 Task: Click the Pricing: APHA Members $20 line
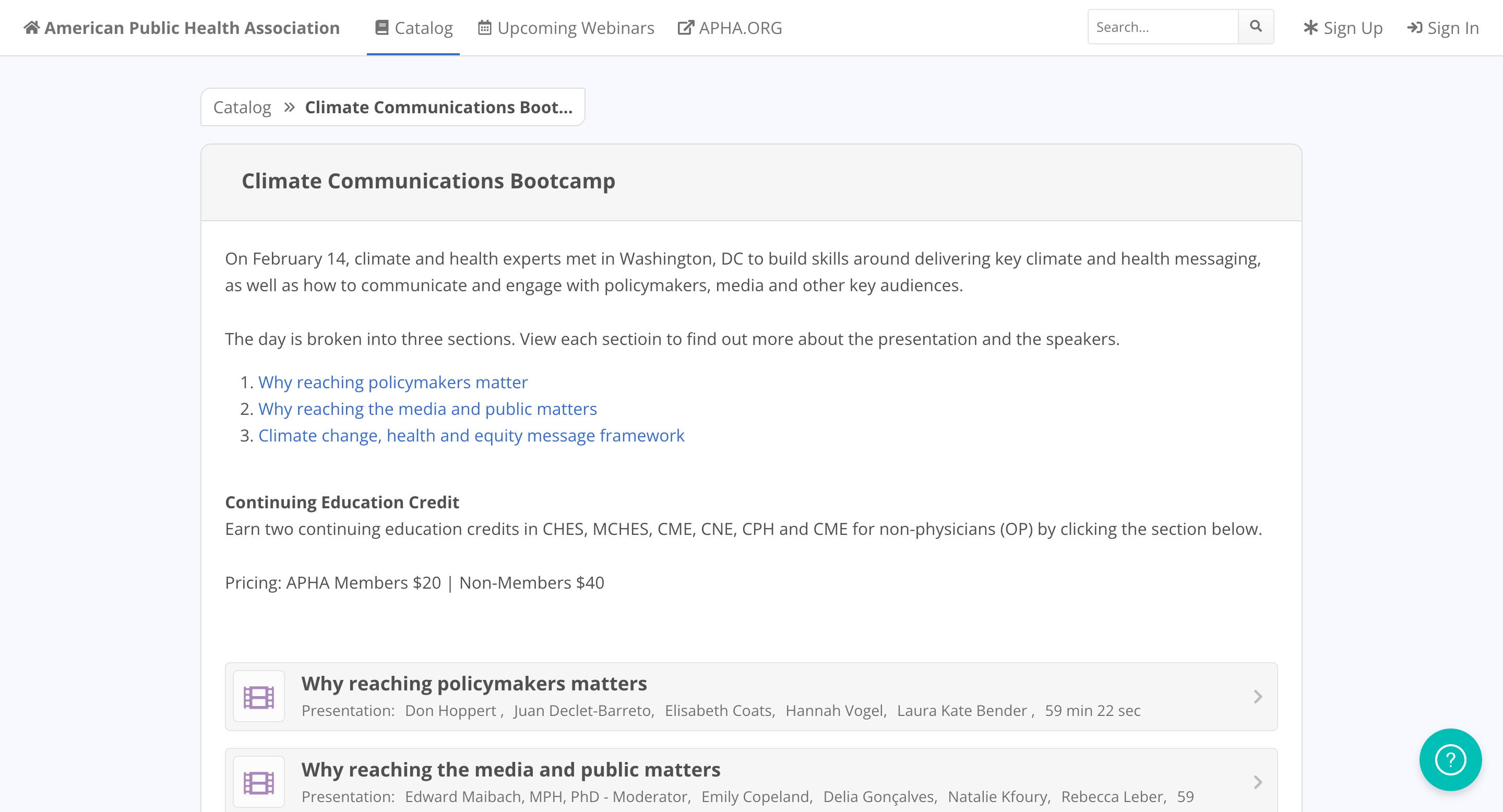click(x=415, y=583)
